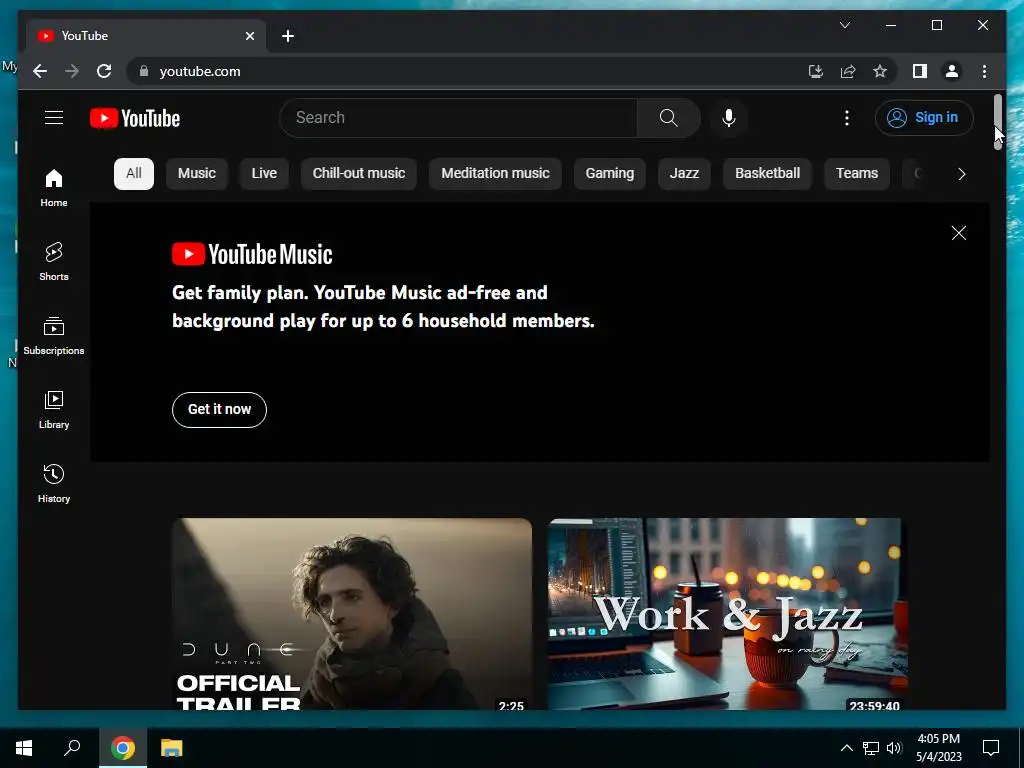Screen dimensions: 1024x768
Task: Click the Sign in button
Action: [923, 118]
